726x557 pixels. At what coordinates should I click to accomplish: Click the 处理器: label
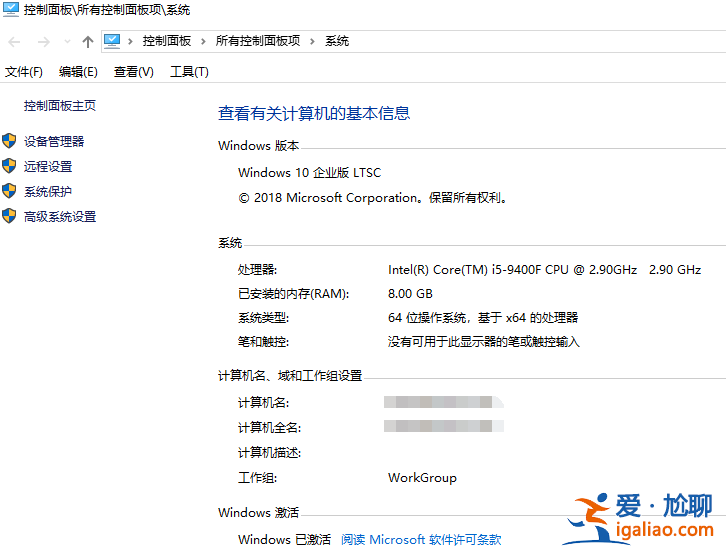tap(257, 270)
